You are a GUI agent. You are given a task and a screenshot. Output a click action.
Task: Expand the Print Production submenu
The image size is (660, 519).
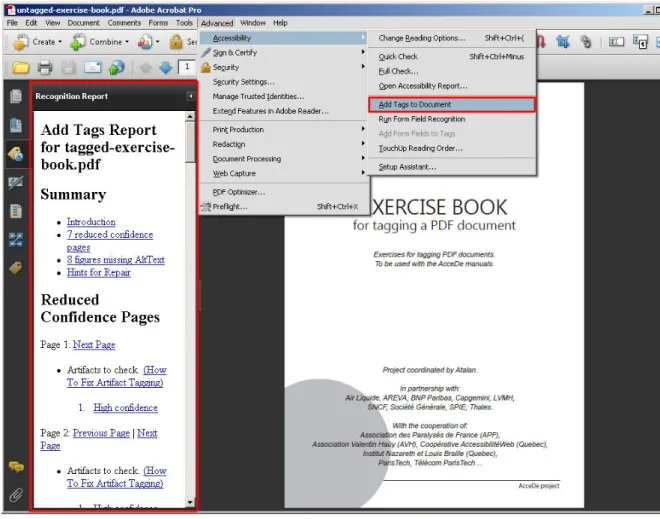[x=363, y=129]
